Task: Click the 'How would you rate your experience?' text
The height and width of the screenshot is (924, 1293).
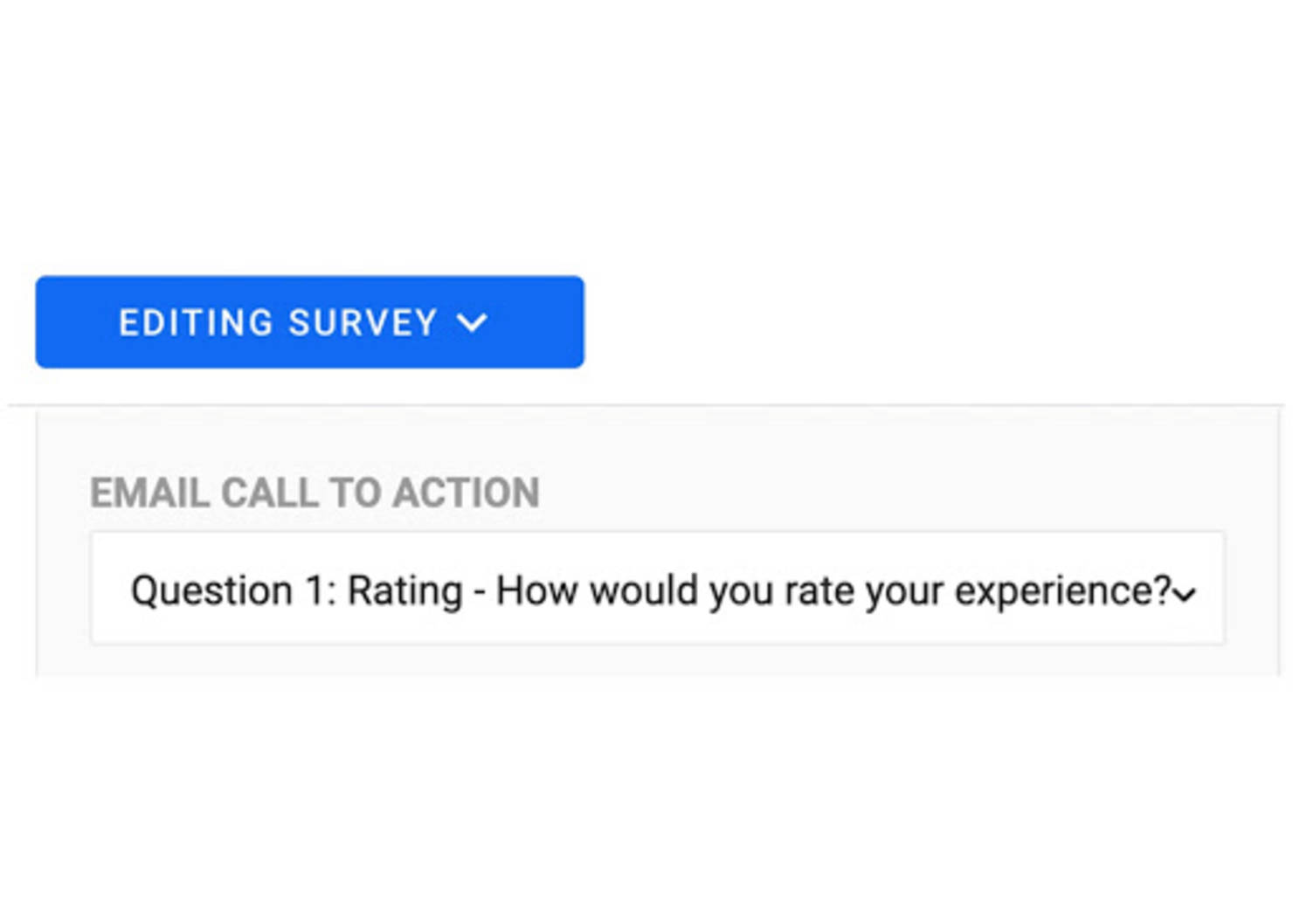Action: (833, 591)
